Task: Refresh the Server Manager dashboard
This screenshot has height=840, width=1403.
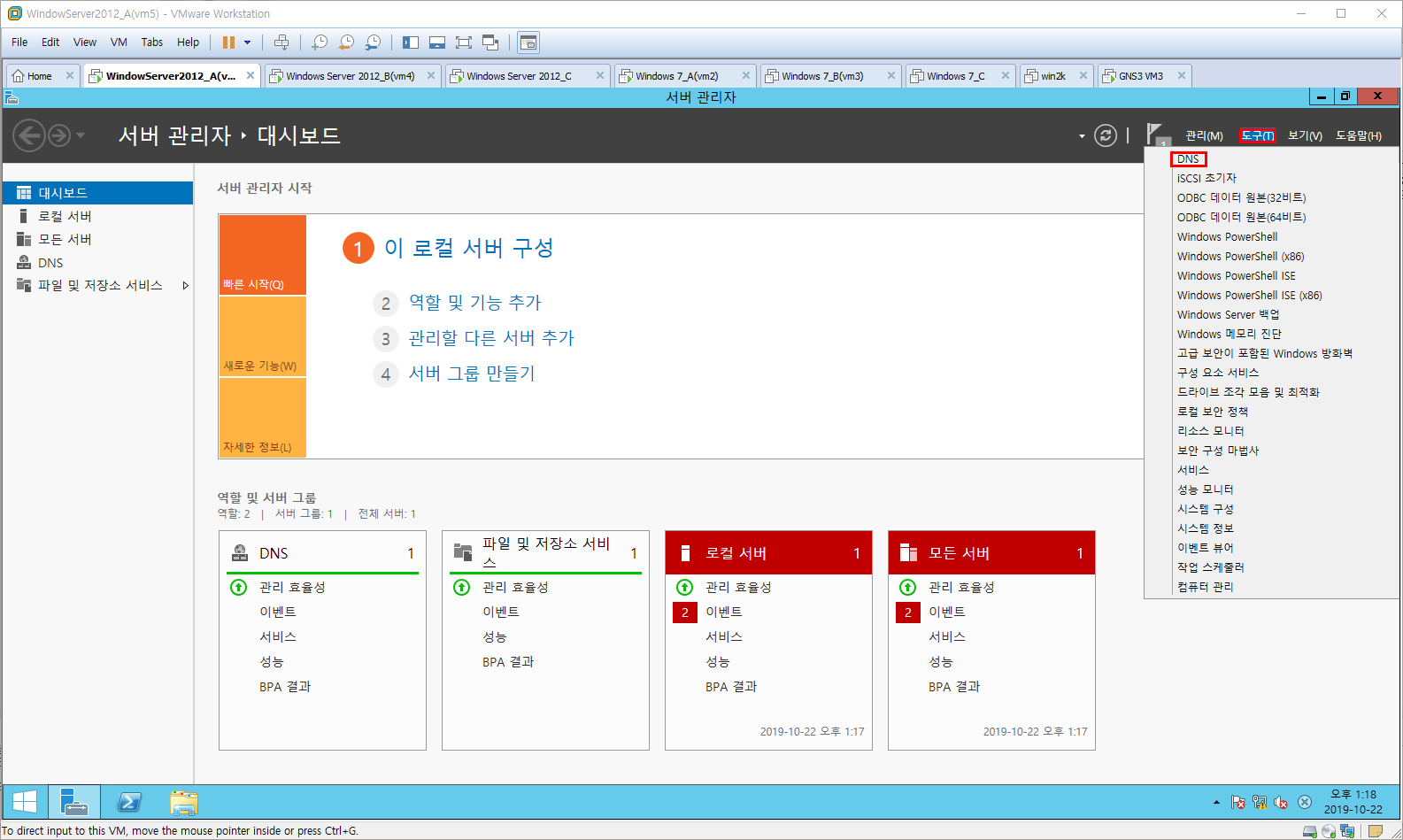Action: click(x=1106, y=135)
